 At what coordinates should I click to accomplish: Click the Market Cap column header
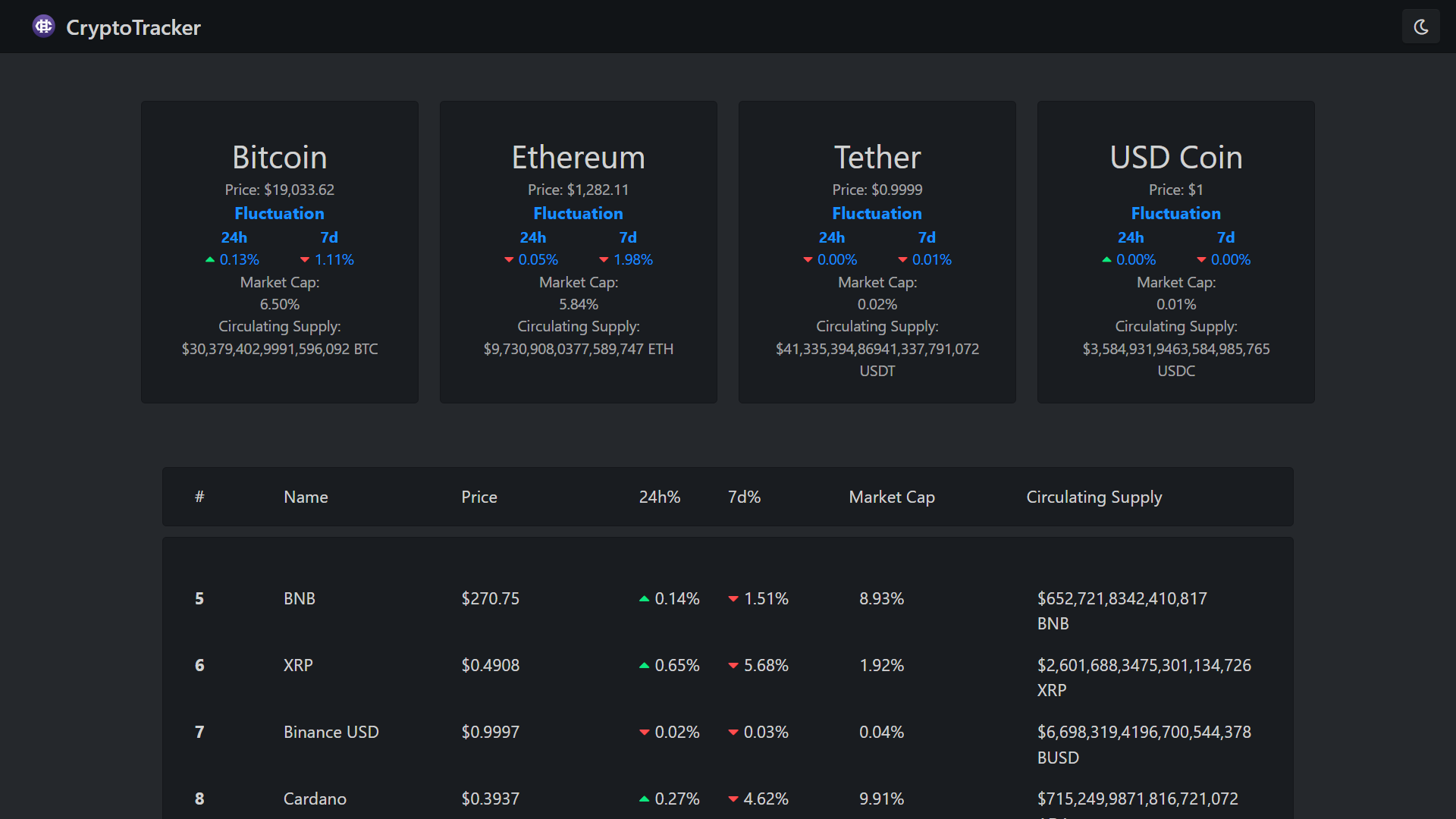pos(892,497)
